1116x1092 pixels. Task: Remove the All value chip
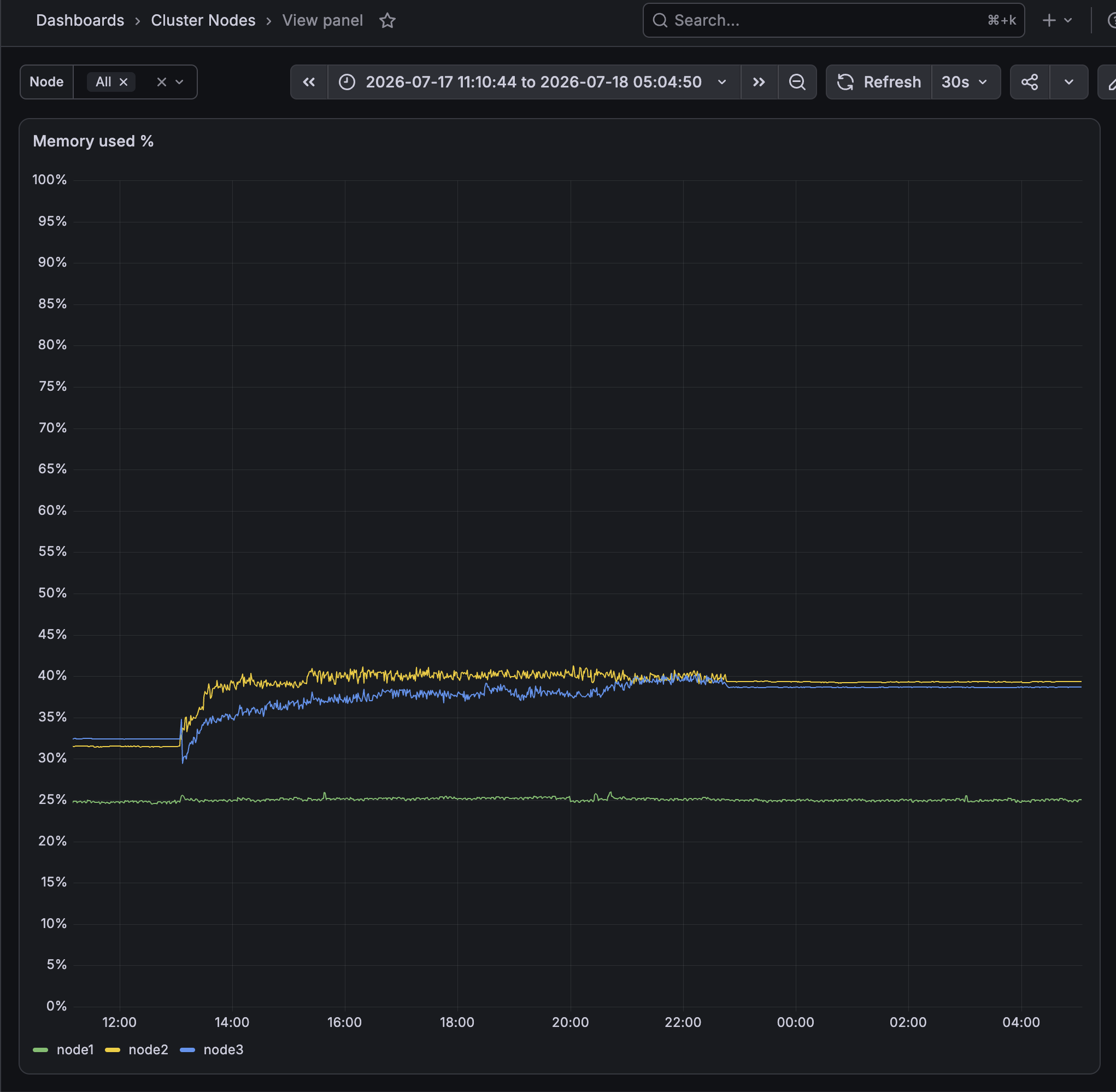click(x=124, y=82)
